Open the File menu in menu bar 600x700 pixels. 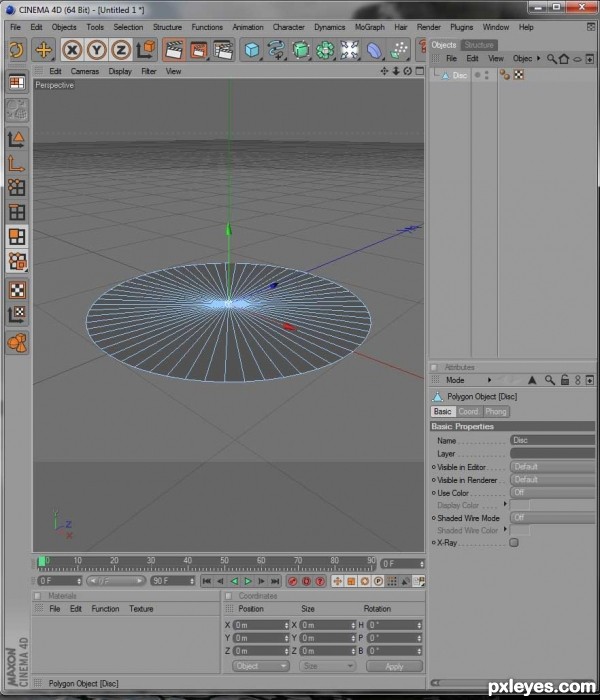coord(16,27)
